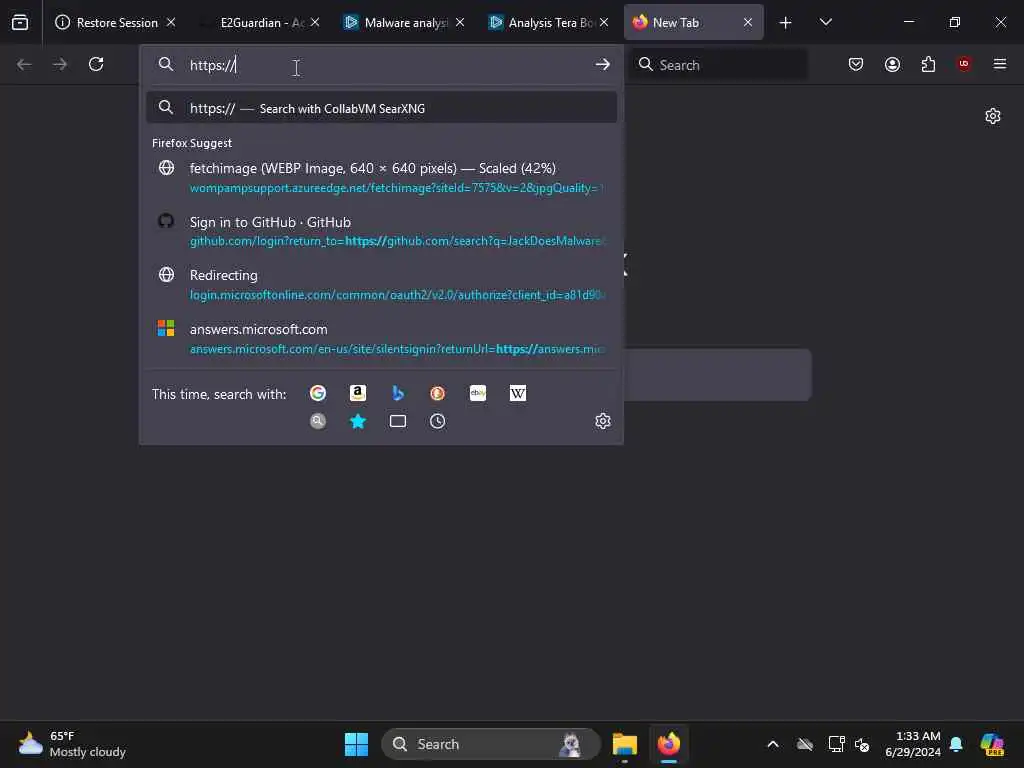Open search settings gear in dropdown
1024x768 pixels.
click(603, 421)
